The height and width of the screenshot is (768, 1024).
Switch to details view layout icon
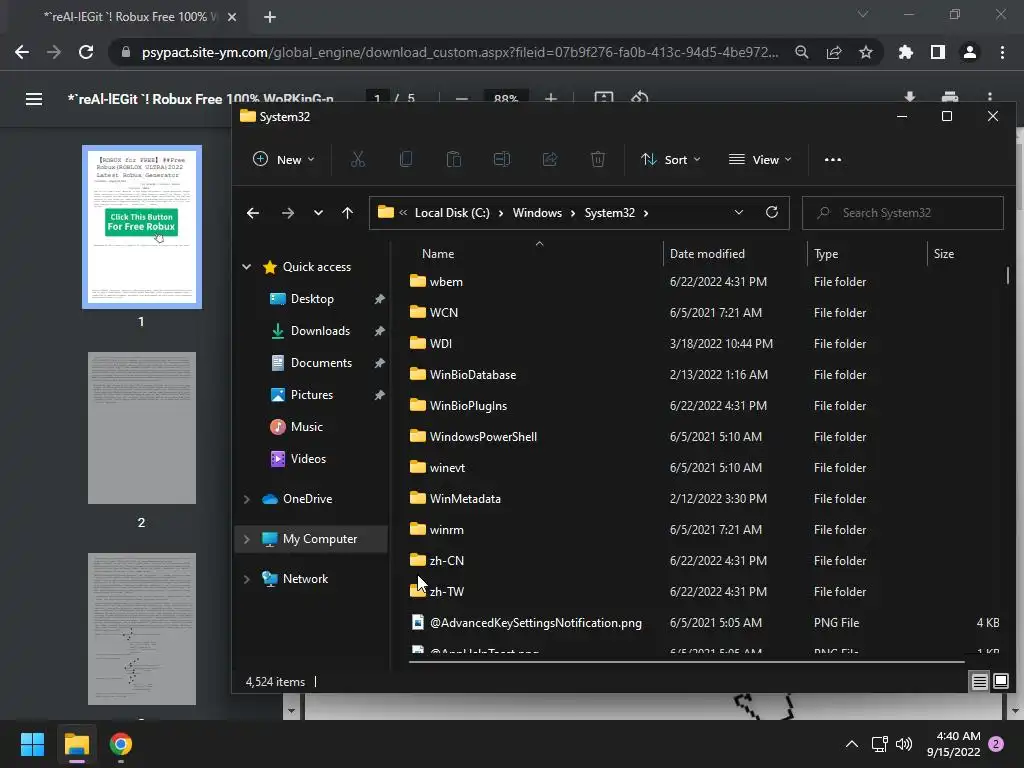coord(980,681)
